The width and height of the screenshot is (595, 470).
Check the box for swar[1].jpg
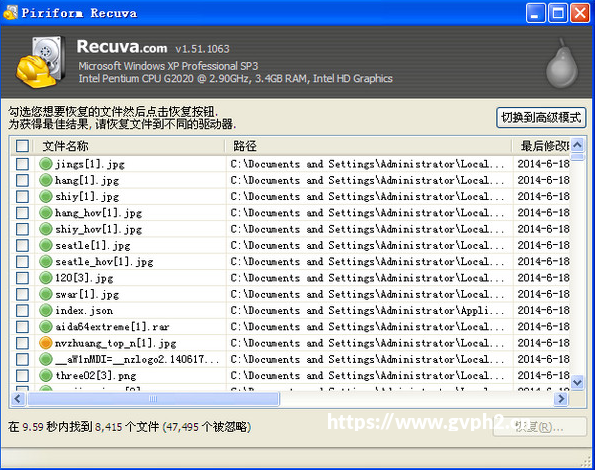(22, 294)
